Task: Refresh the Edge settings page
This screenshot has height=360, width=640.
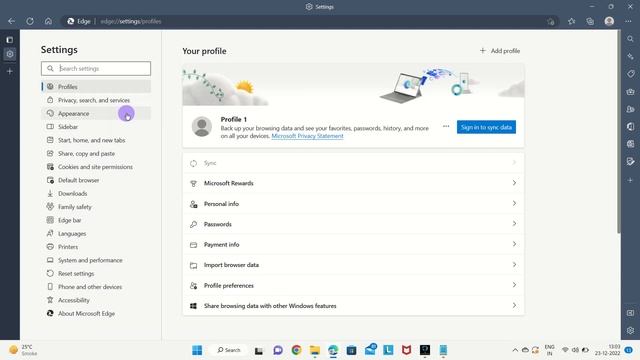Action: (x=30, y=21)
